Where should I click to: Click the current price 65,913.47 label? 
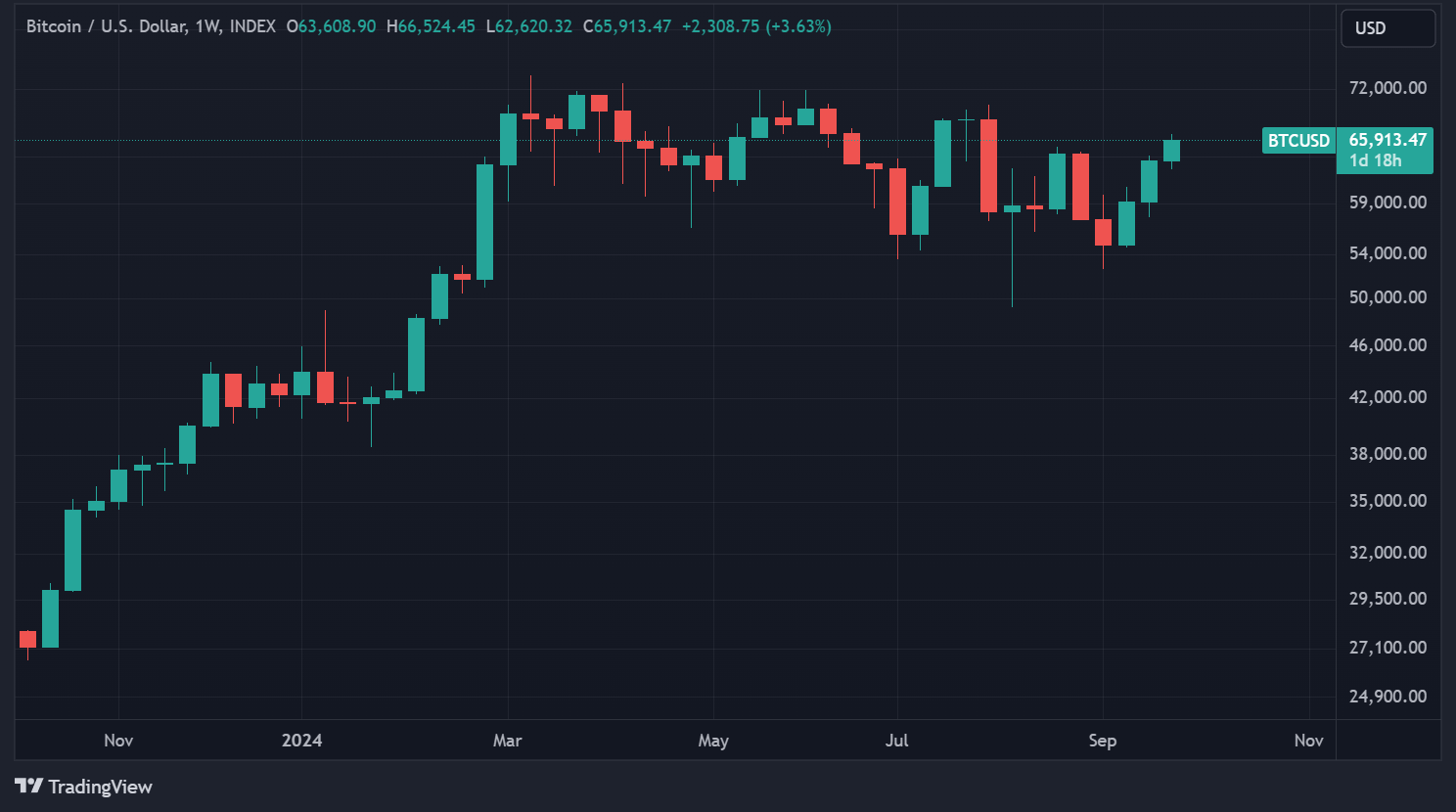[x=1387, y=140]
